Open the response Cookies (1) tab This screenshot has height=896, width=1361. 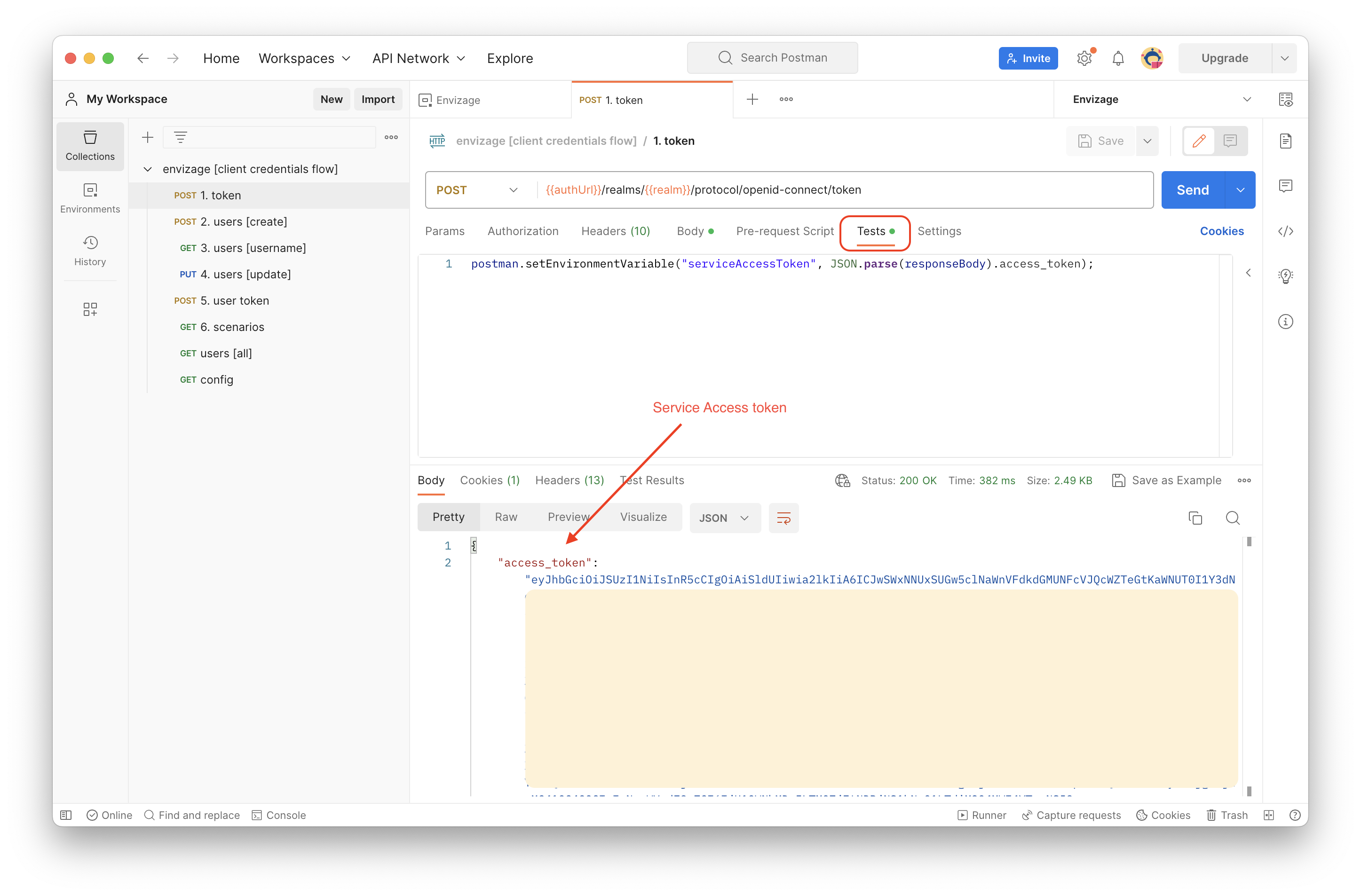pos(490,480)
